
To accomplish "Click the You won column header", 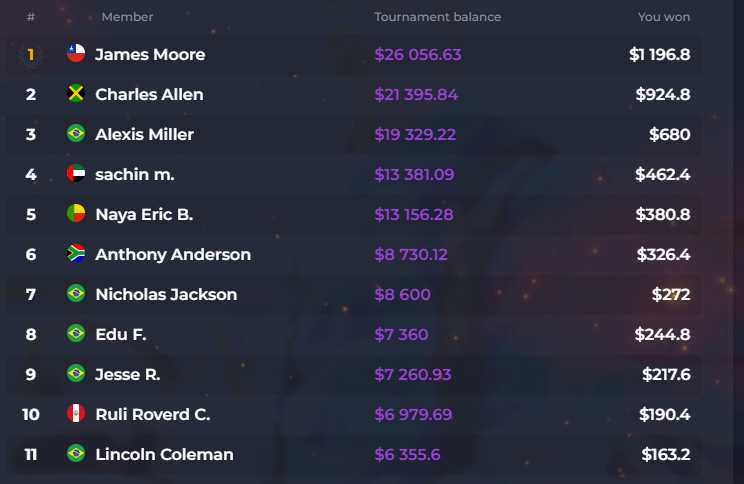I will point(663,17).
